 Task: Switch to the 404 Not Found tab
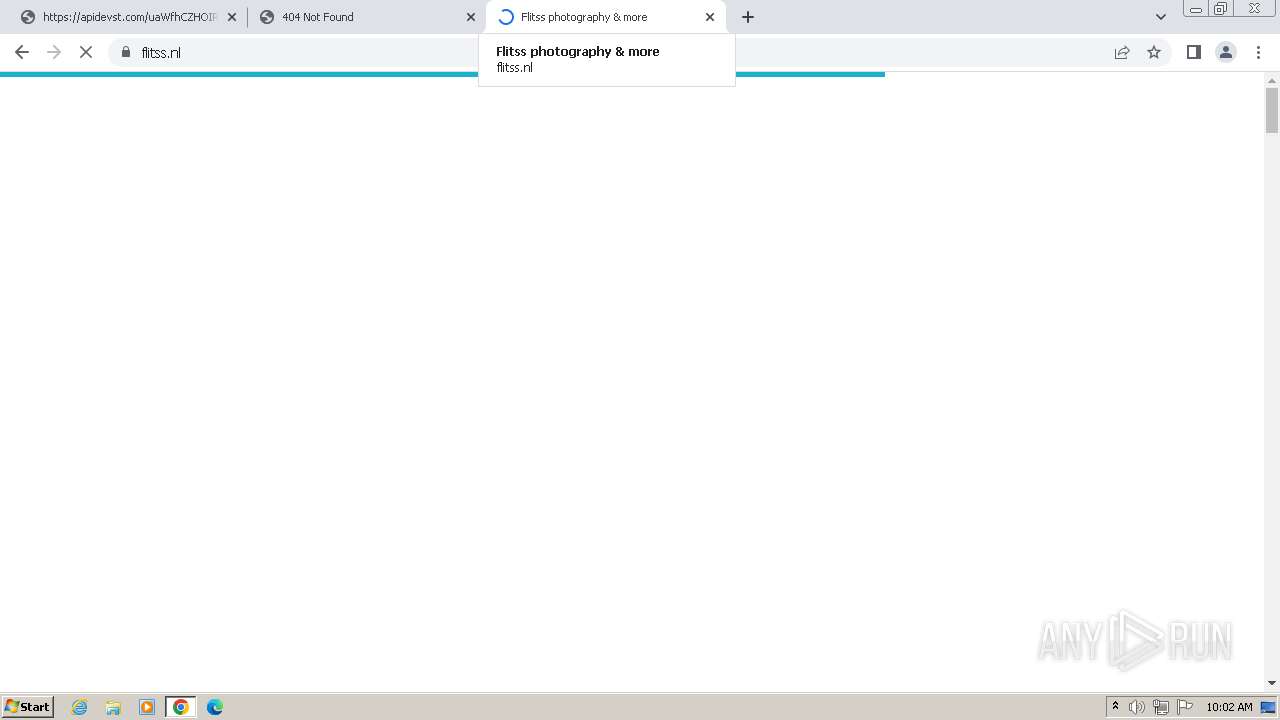pyautogui.click(x=365, y=17)
